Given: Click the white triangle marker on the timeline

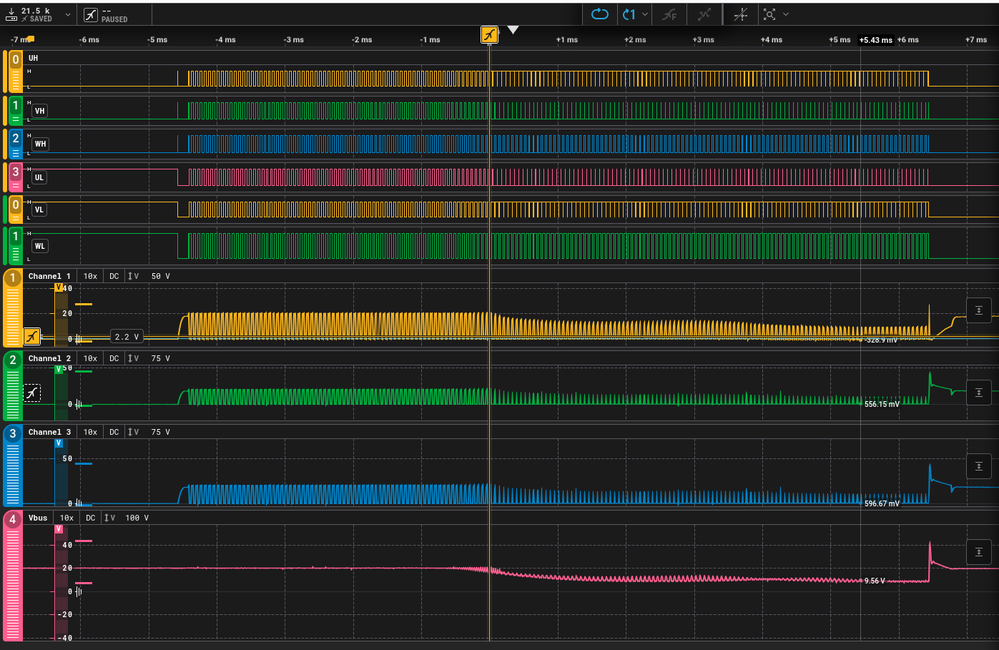Looking at the screenshot, I should [x=513, y=30].
